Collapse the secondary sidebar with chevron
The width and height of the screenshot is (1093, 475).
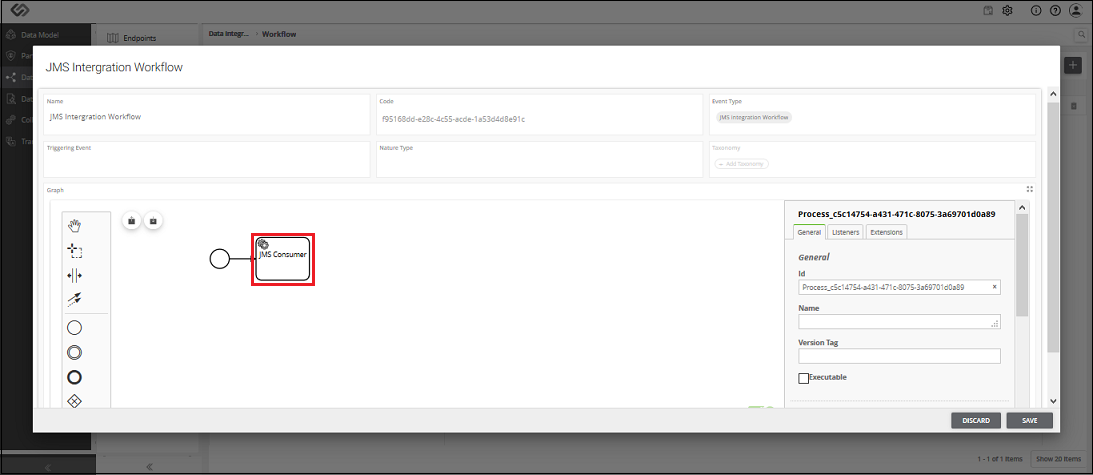[x=148, y=467]
